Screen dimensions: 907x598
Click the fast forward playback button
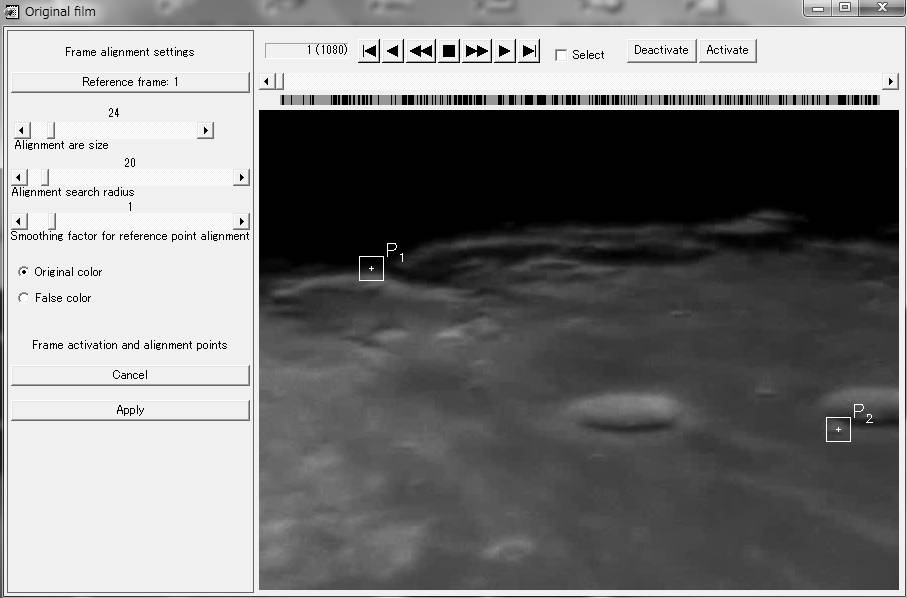click(x=477, y=51)
